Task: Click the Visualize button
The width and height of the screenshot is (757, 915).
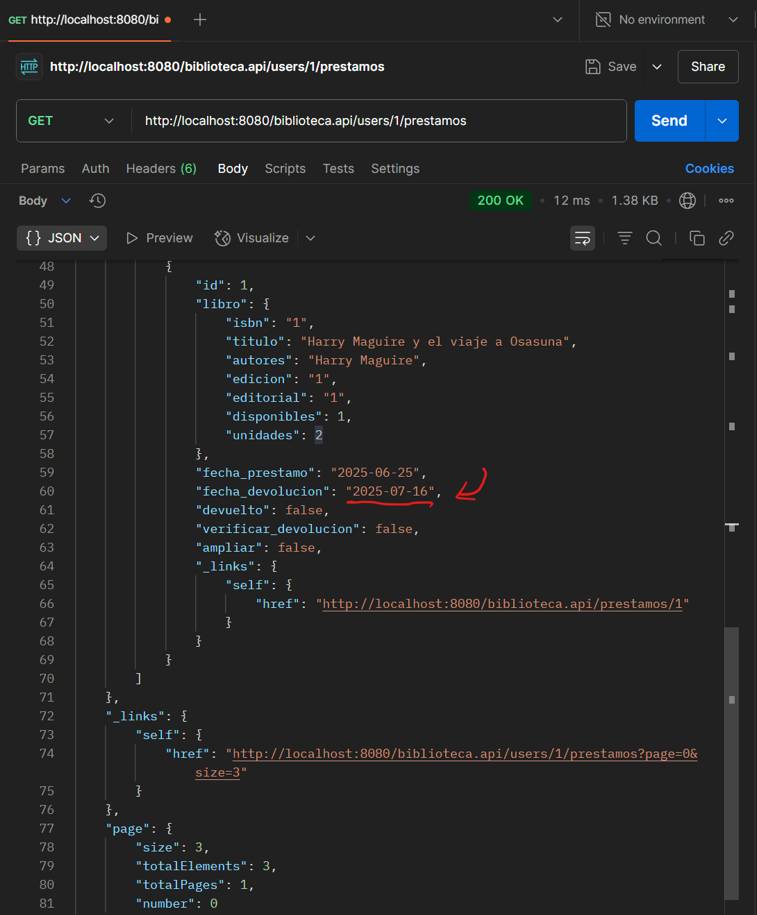Action: tap(252, 238)
